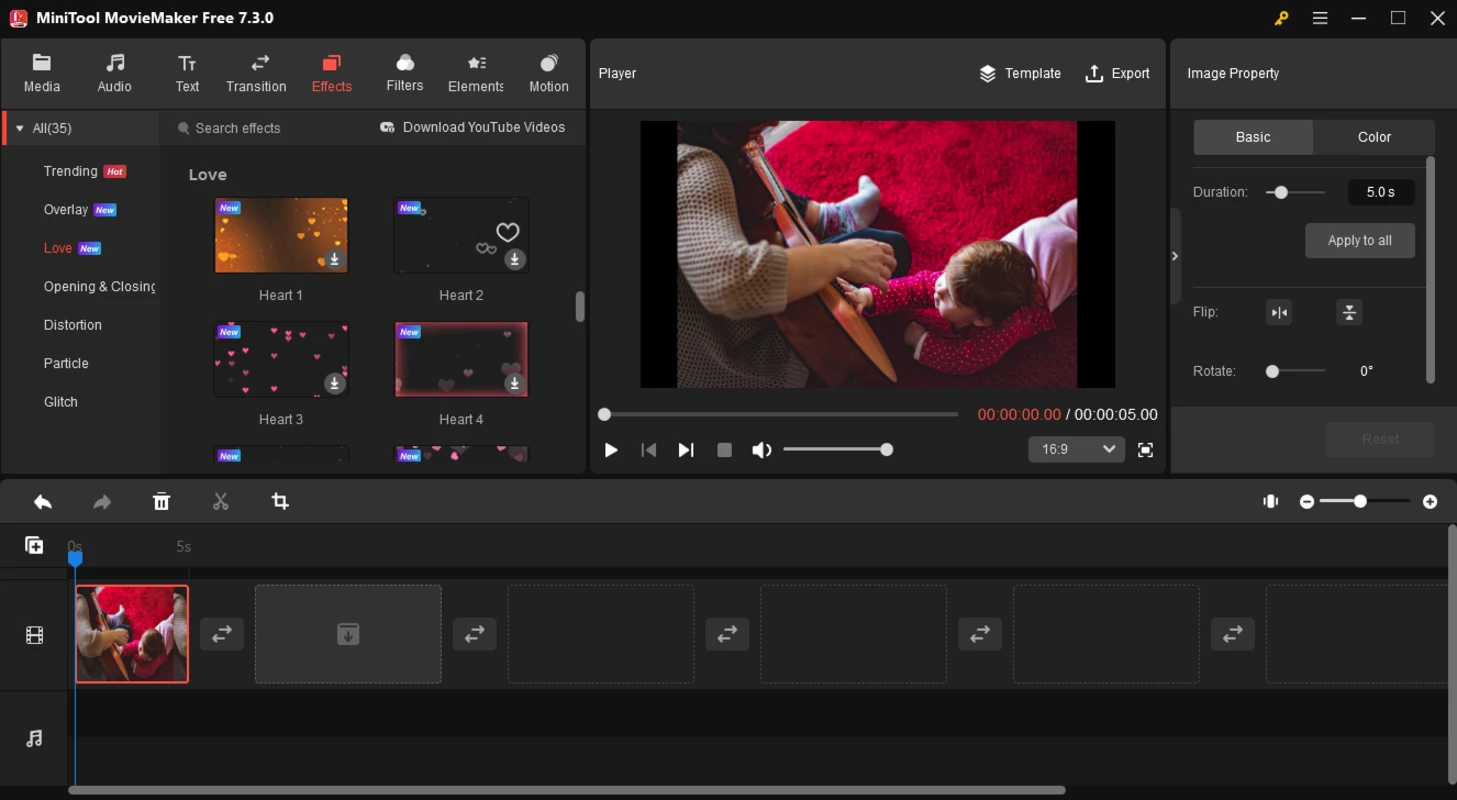This screenshot has width=1457, height=800.
Task: Flip image horizontally
Action: coord(1279,313)
